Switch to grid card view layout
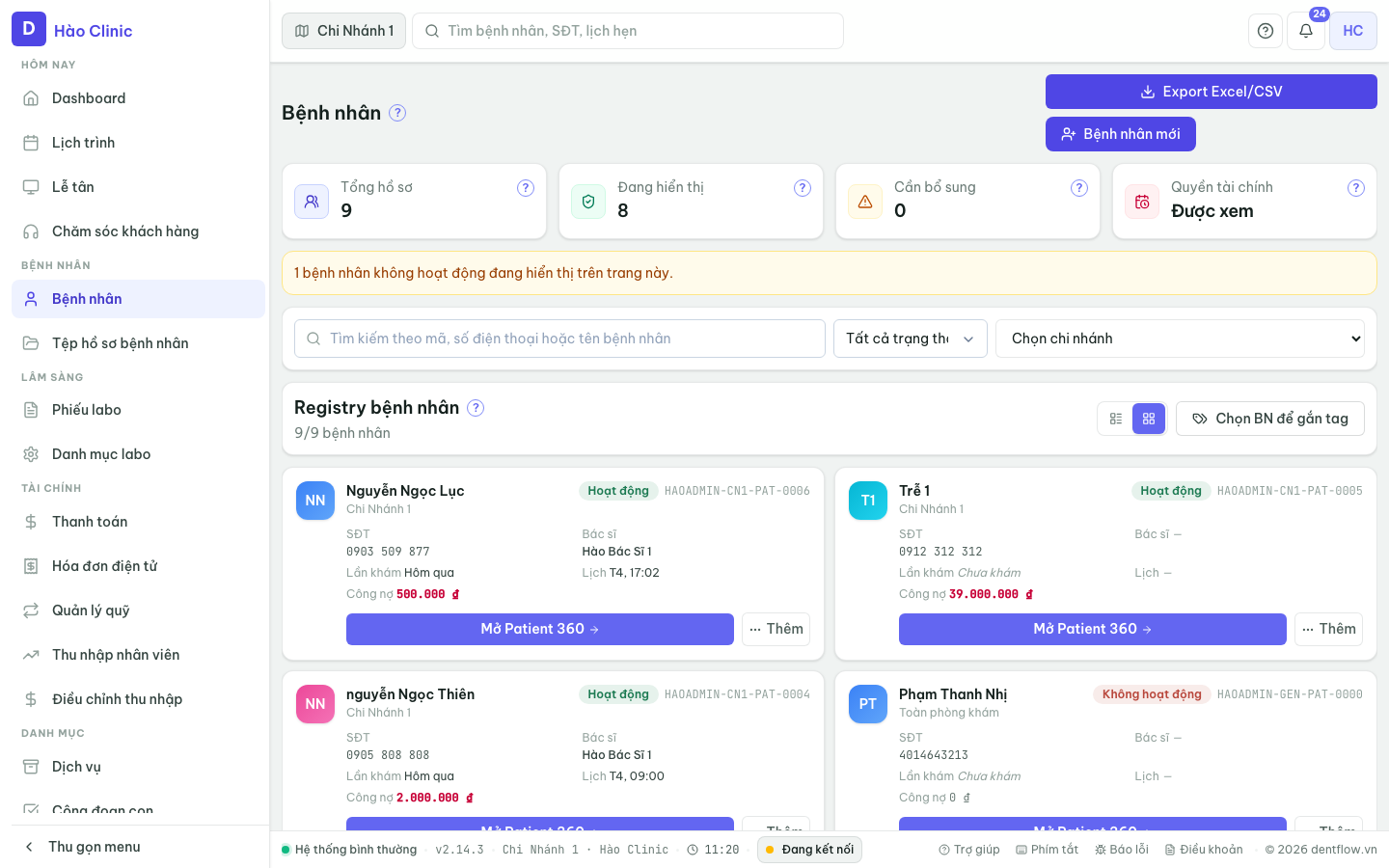Screen dimensions: 1389x868 point(1149,419)
